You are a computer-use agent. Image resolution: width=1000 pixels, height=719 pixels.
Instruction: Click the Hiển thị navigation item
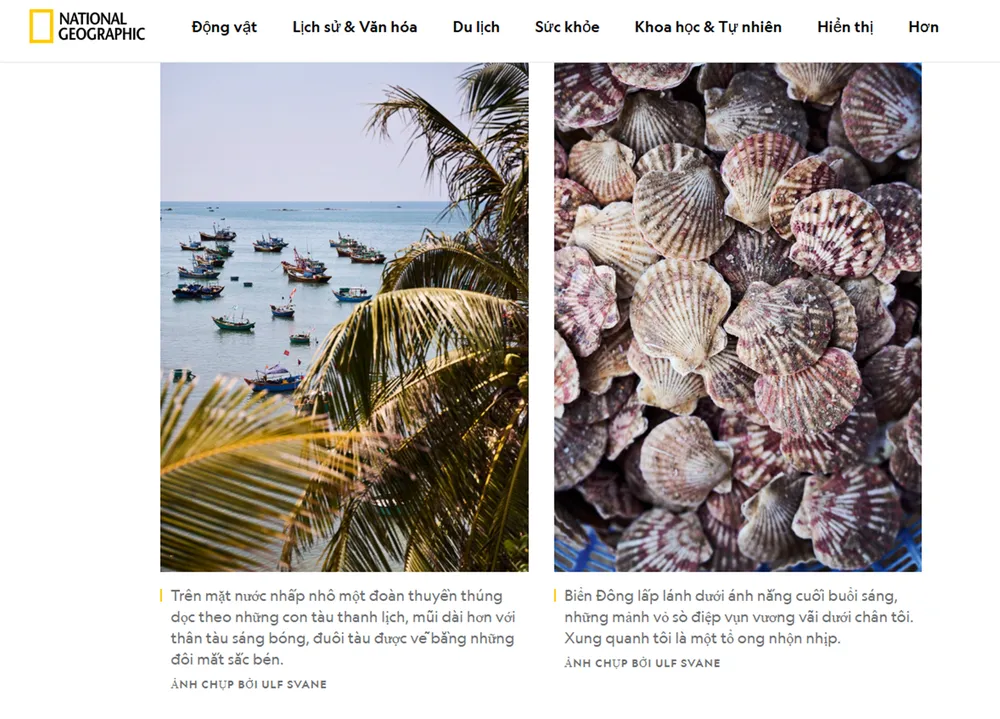[x=845, y=27]
